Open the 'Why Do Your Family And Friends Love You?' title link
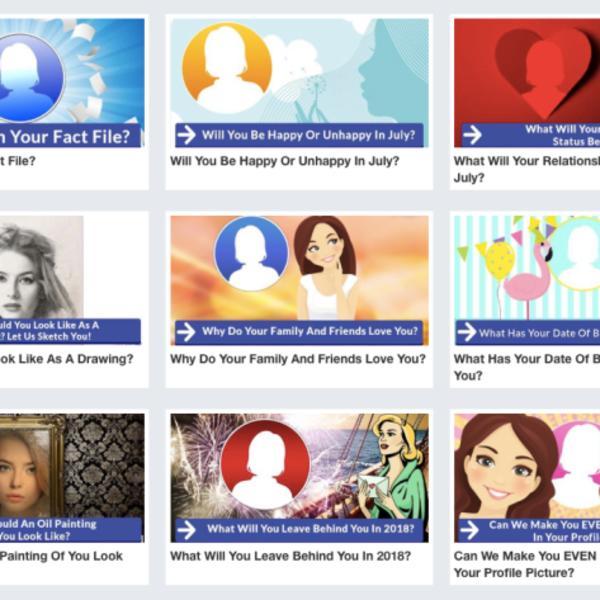The image size is (600, 600). point(297,359)
